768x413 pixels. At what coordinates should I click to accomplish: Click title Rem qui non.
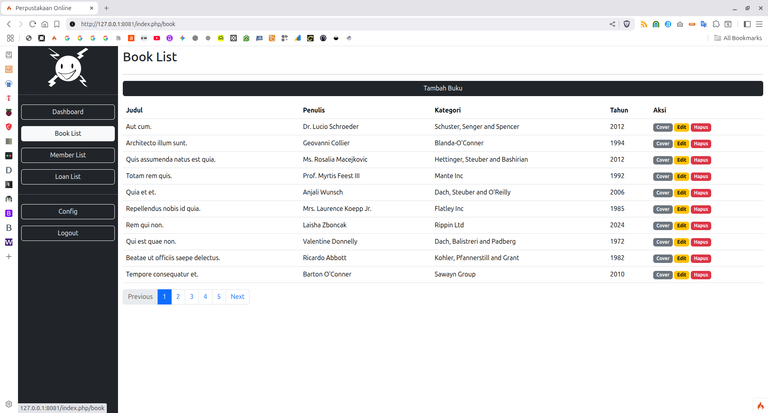click(145, 225)
